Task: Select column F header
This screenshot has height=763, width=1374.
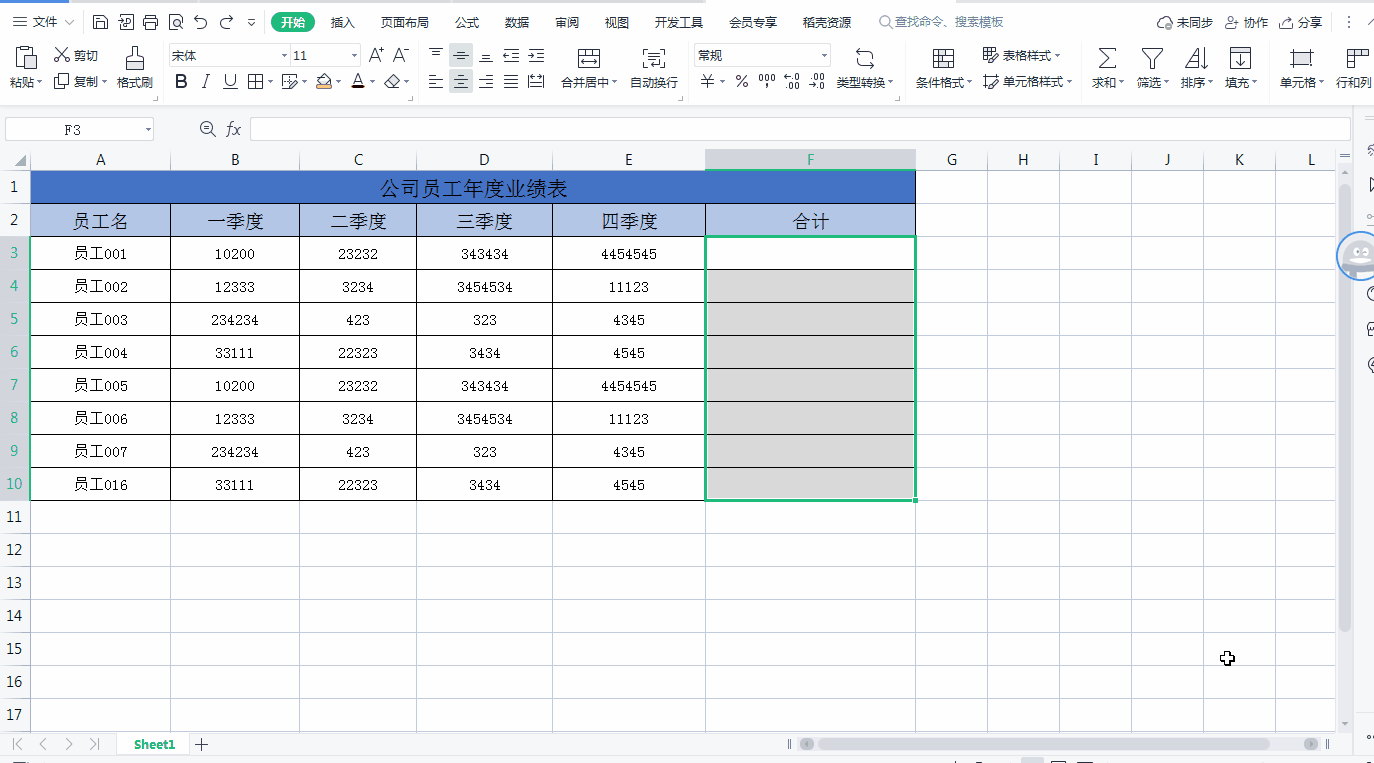Action: pos(810,160)
